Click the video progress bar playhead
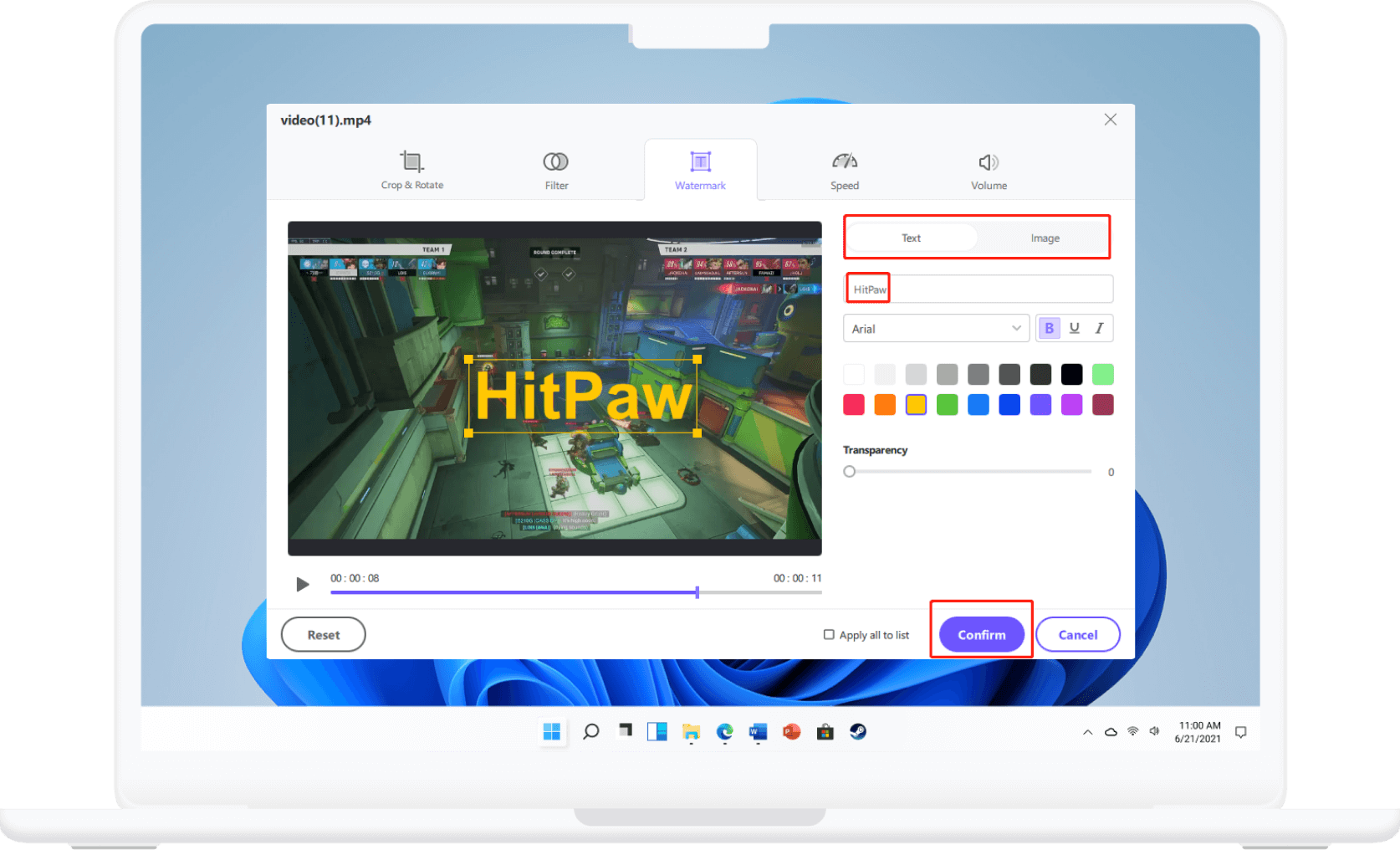The height and width of the screenshot is (850, 1400). click(x=697, y=592)
